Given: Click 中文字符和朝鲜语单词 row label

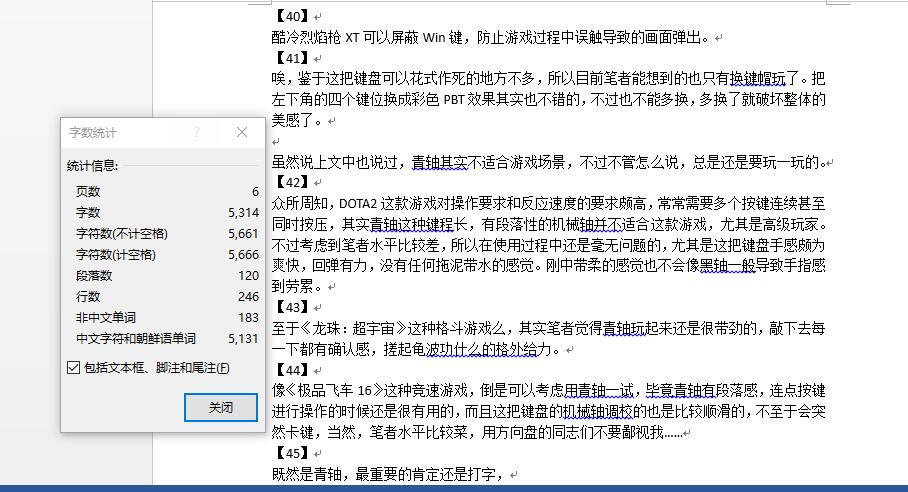Looking at the screenshot, I should [136, 339].
